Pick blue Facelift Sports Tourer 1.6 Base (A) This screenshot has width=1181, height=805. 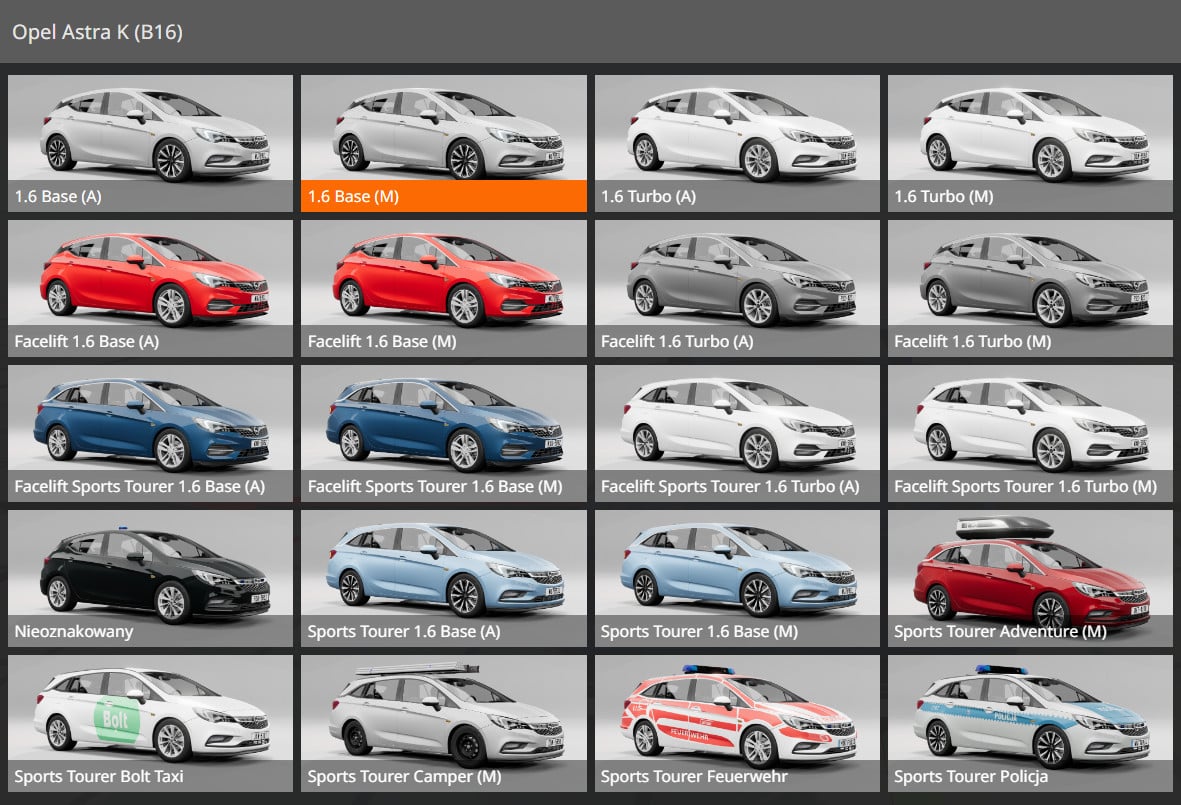(x=150, y=433)
